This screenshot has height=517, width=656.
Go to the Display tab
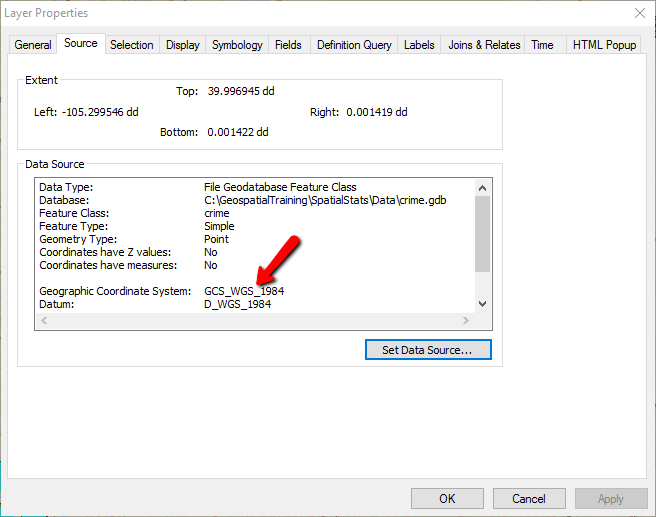(182, 45)
